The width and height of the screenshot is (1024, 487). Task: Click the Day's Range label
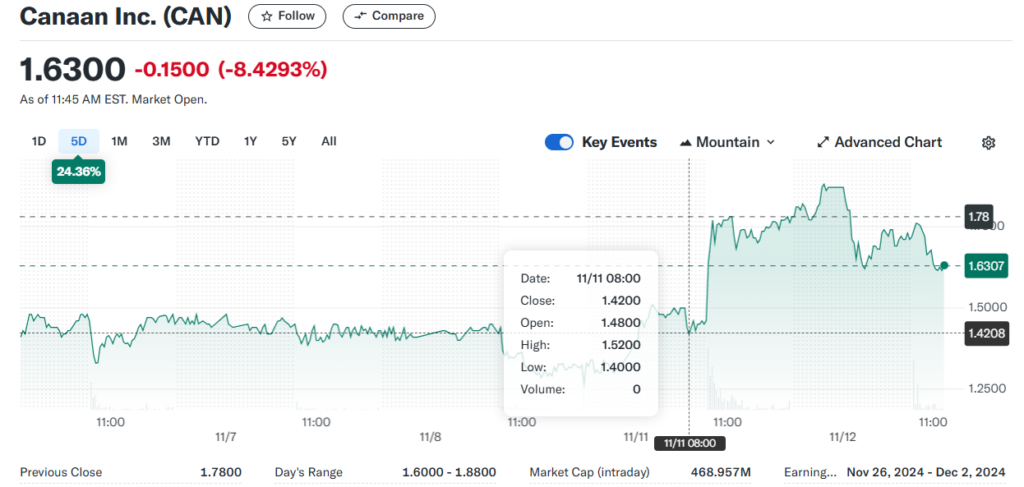pos(308,472)
